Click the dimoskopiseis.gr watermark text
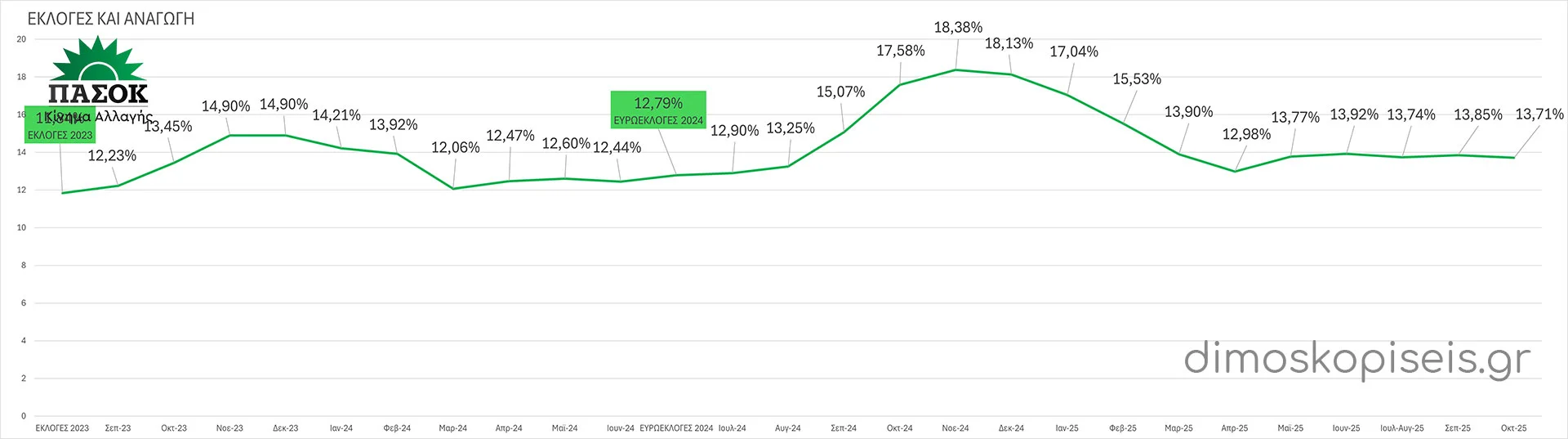 point(1357,360)
